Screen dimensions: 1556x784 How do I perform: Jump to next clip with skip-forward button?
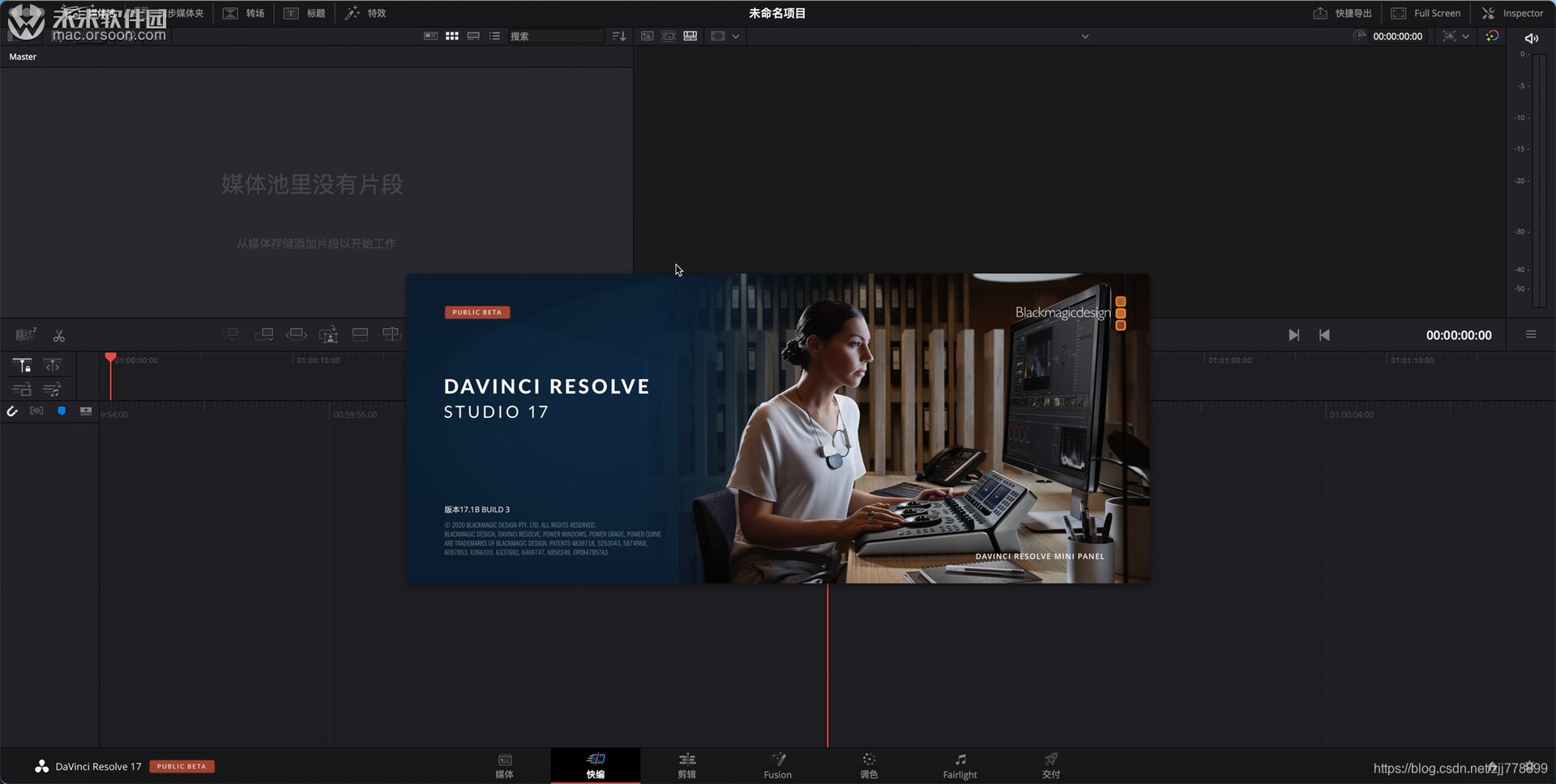(x=1293, y=335)
